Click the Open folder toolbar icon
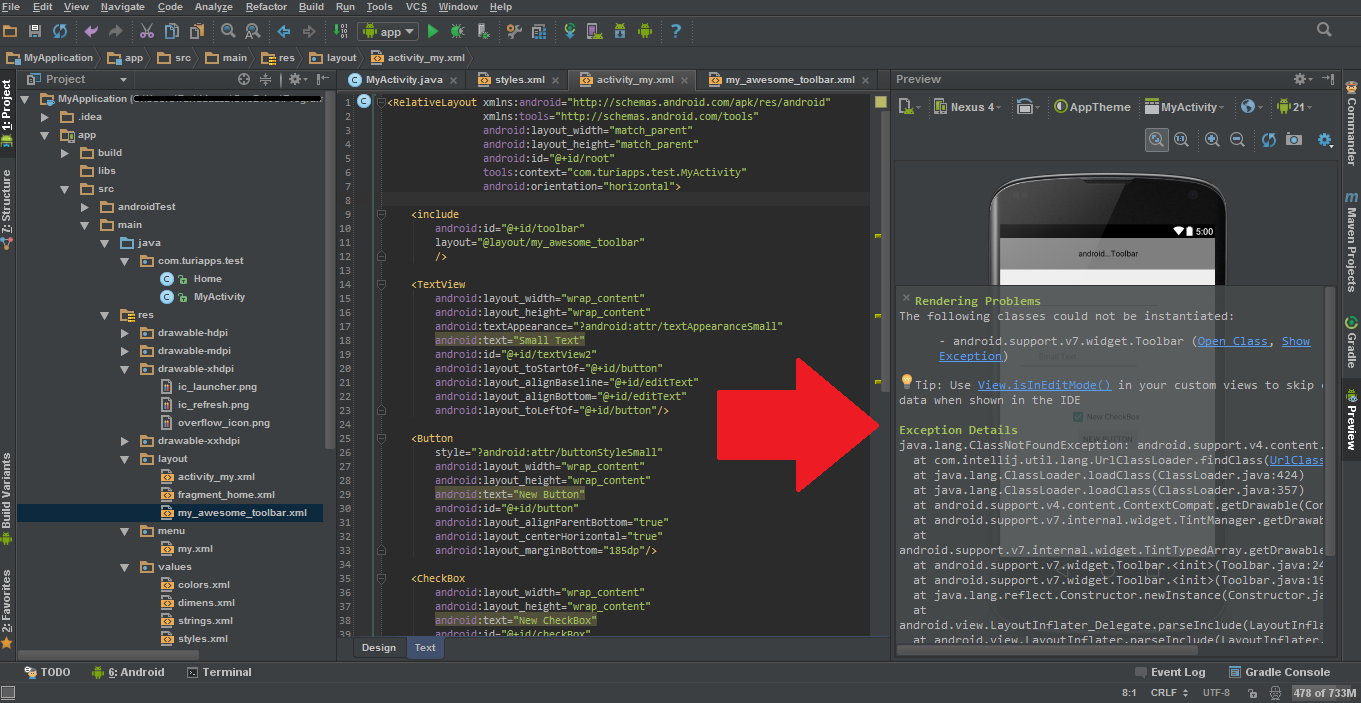The image size is (1361, 703). pyautogui.click(x=12, y=32)
